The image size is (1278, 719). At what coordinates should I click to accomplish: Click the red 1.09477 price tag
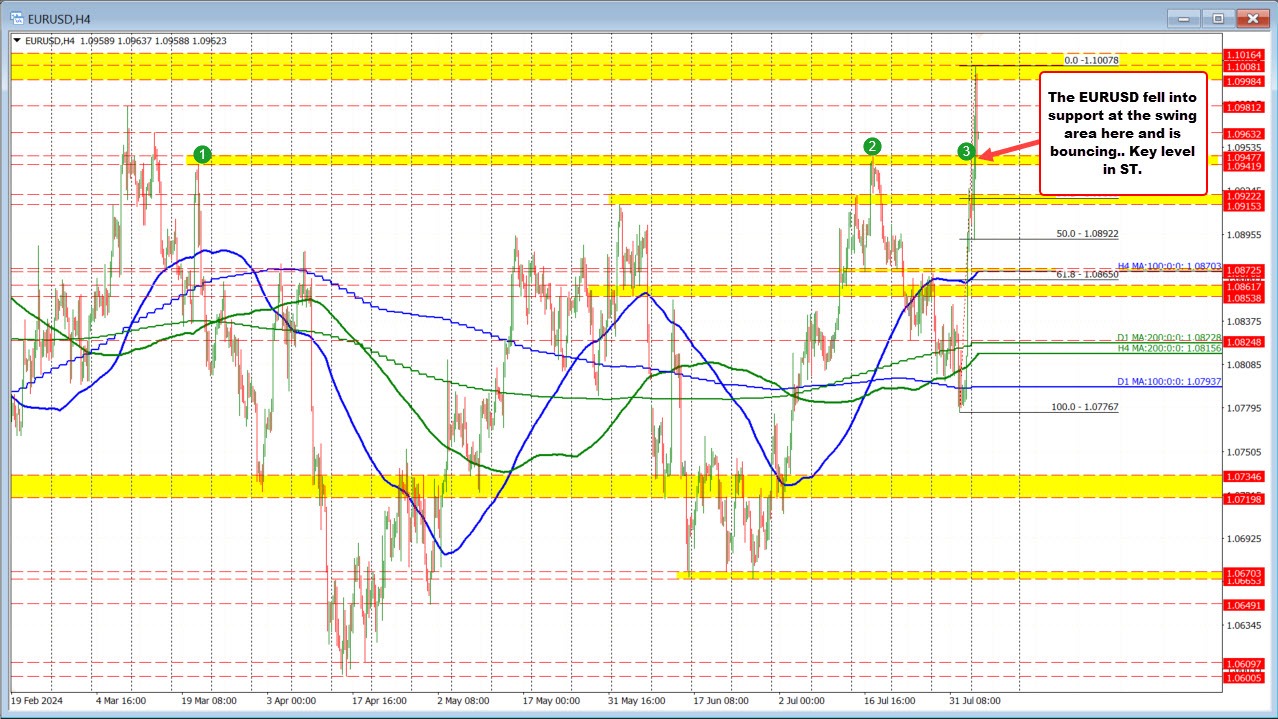[x=1247, y=157]
